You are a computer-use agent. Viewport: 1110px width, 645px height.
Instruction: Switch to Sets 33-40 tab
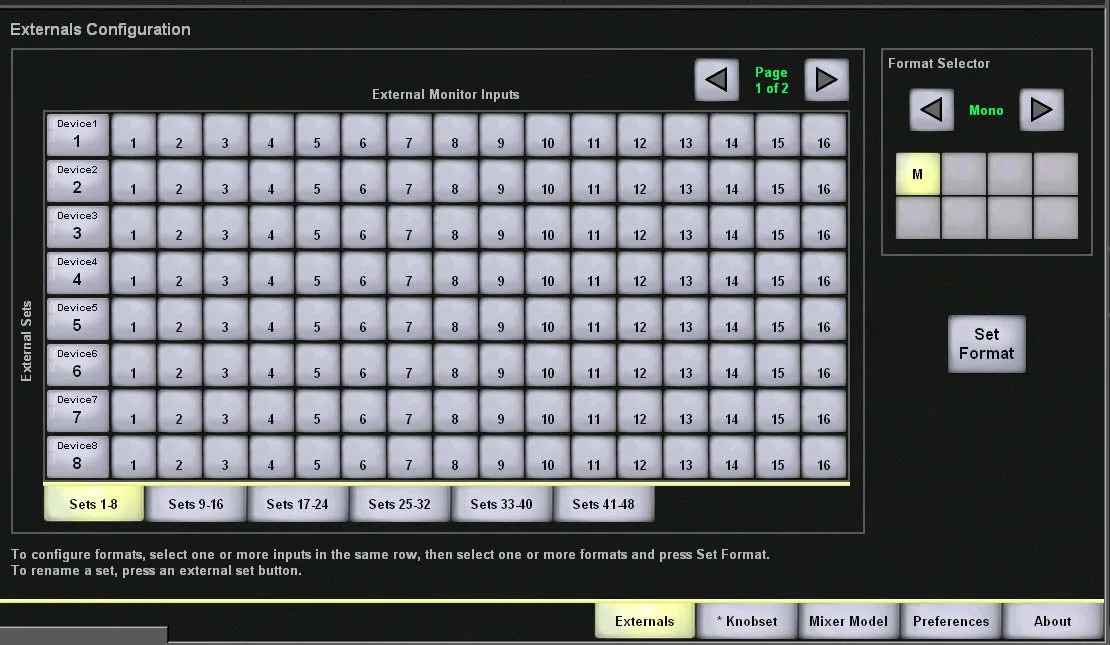pos(501,504)
